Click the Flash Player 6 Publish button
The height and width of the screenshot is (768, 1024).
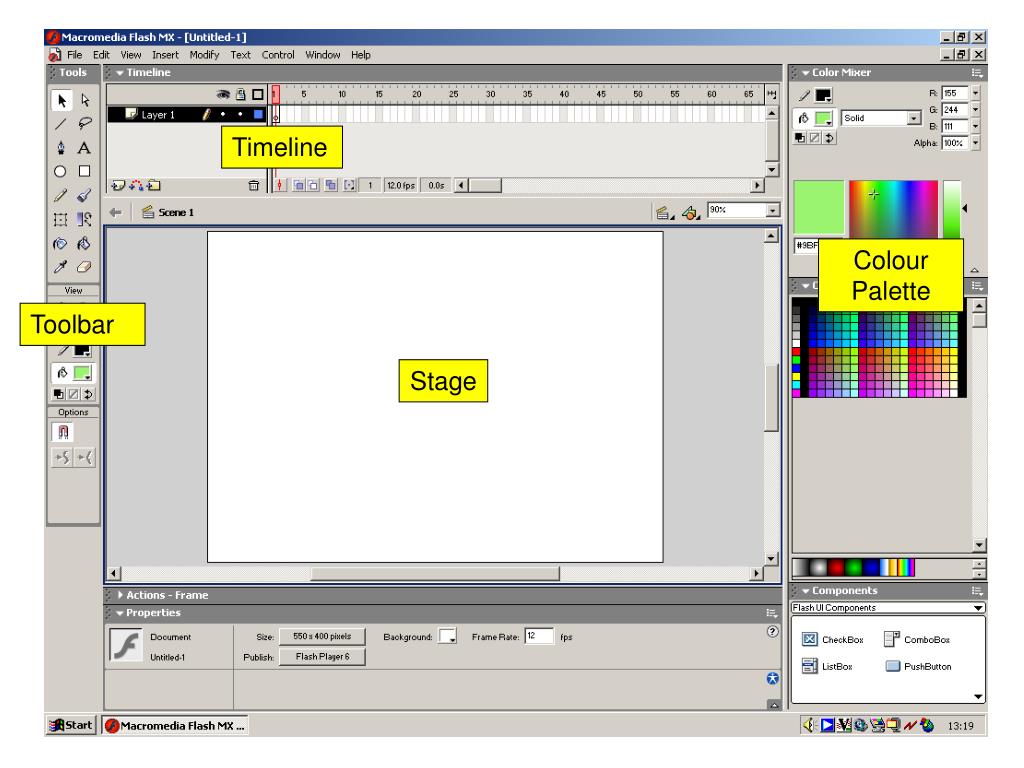322,656
